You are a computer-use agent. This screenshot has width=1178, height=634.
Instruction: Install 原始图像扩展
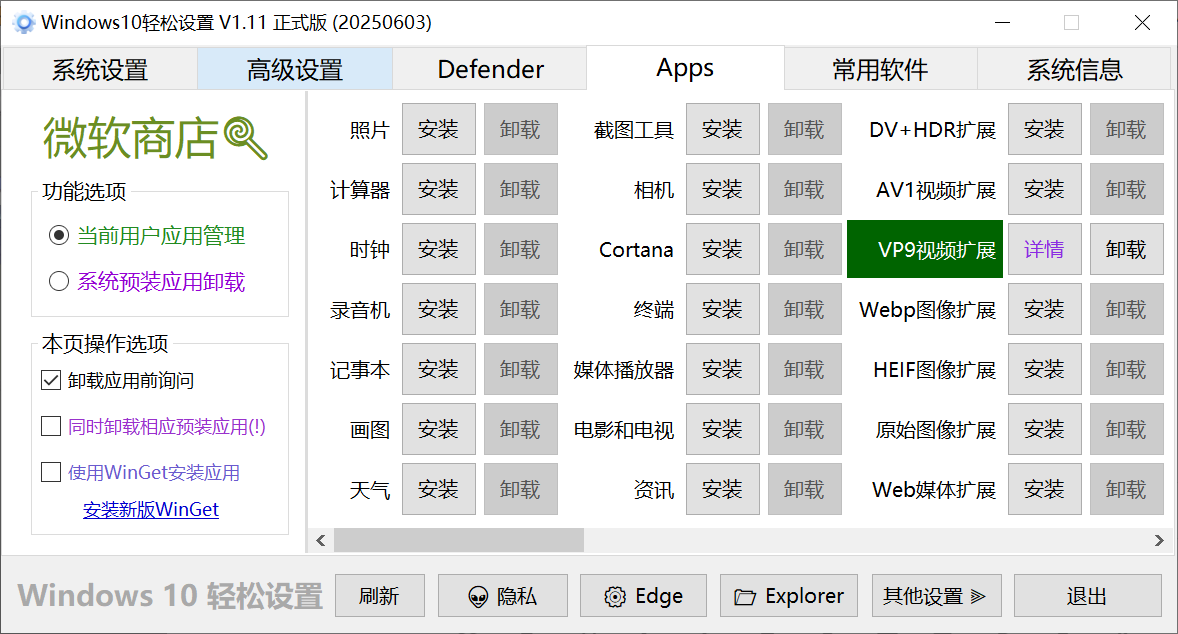coord(1044,430)
